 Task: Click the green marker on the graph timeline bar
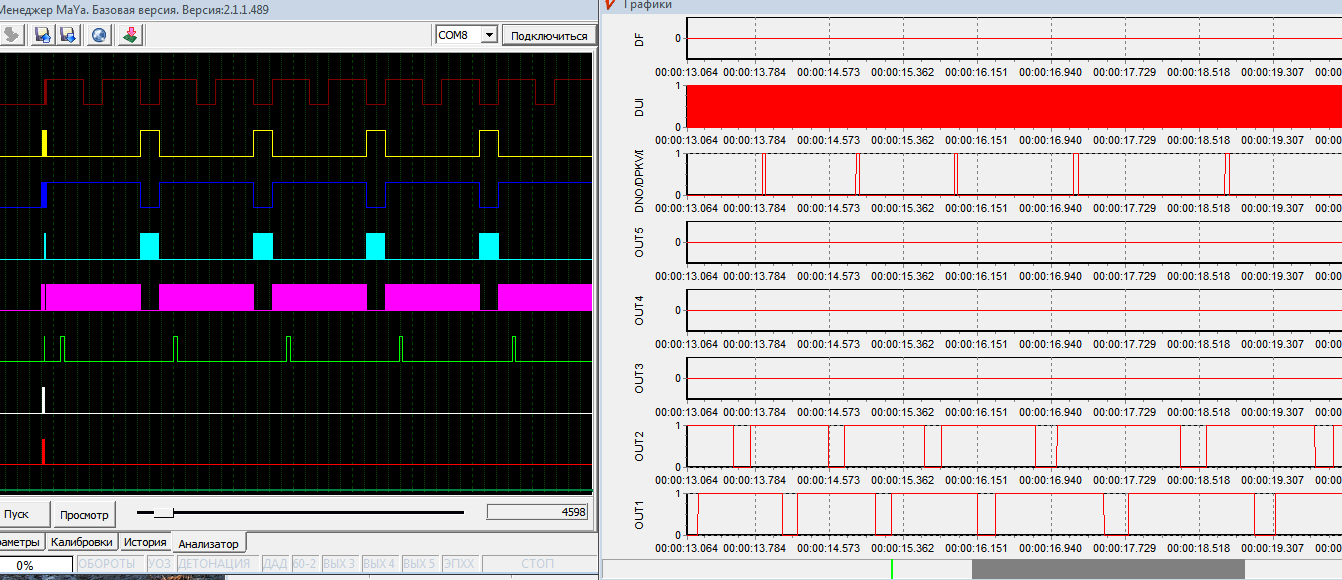coord(891,569)
